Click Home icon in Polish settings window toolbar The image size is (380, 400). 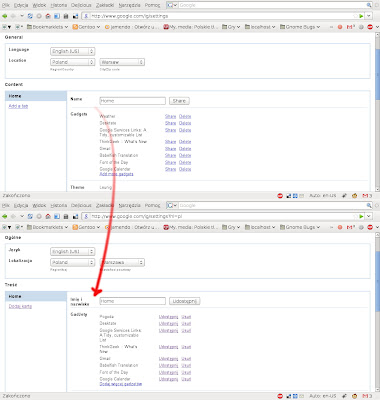48,216
